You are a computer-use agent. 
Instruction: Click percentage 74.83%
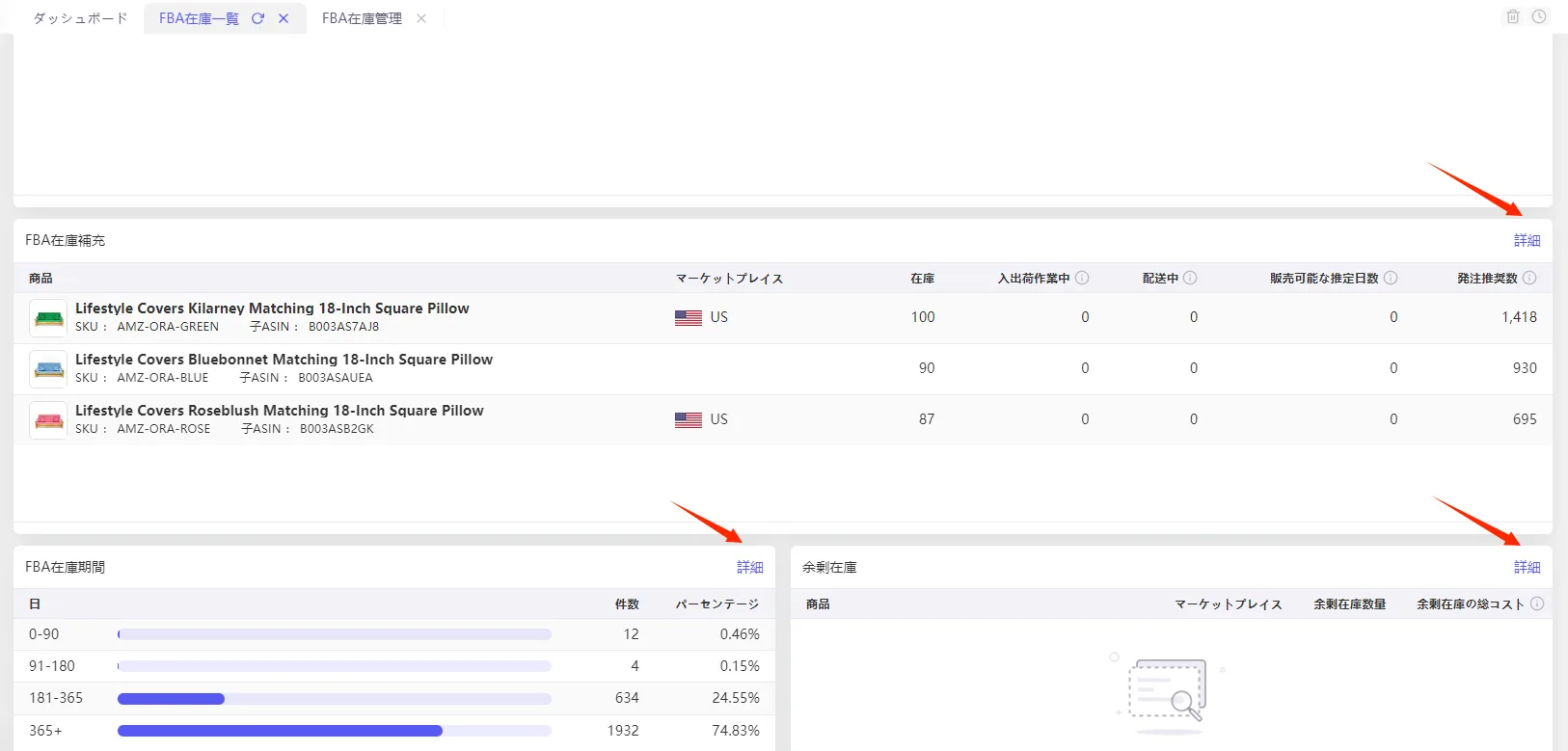click(736, 731)
